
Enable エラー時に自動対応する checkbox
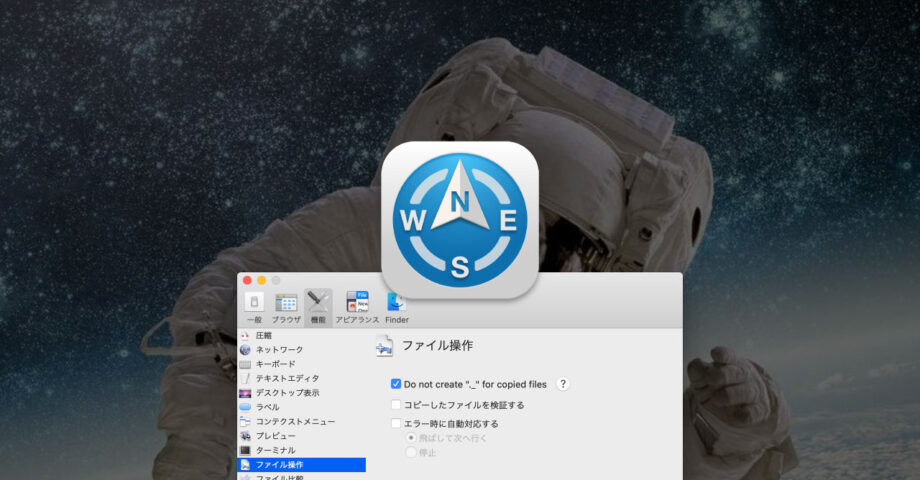[396, 424]
